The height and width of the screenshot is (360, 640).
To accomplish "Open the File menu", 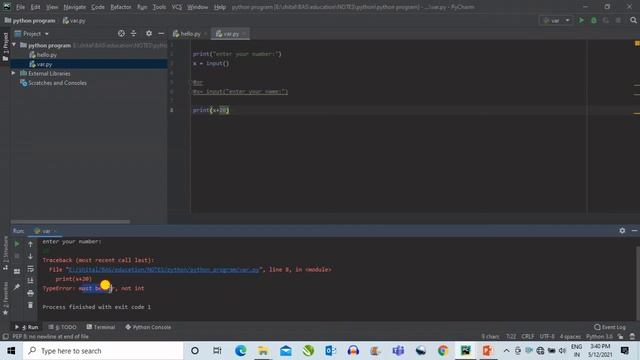I will click(x=20, y=7).
